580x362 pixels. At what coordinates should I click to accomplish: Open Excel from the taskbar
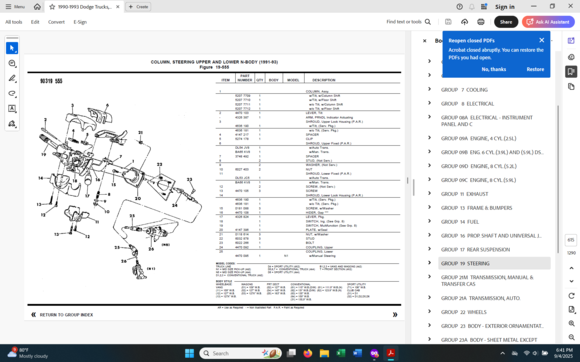coord(341,353)
